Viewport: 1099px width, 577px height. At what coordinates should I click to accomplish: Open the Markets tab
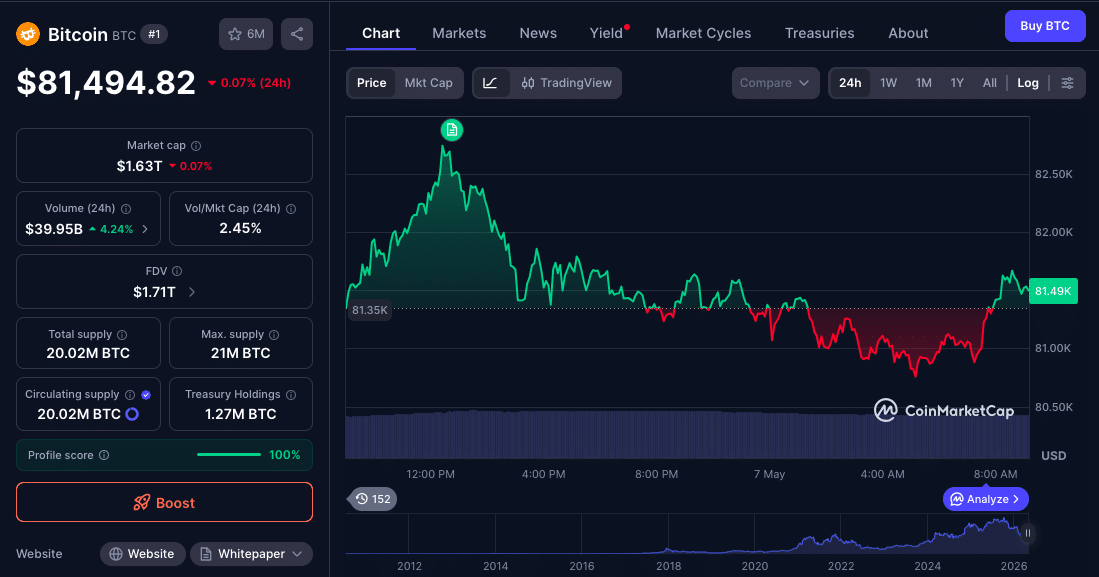(459, 33)
